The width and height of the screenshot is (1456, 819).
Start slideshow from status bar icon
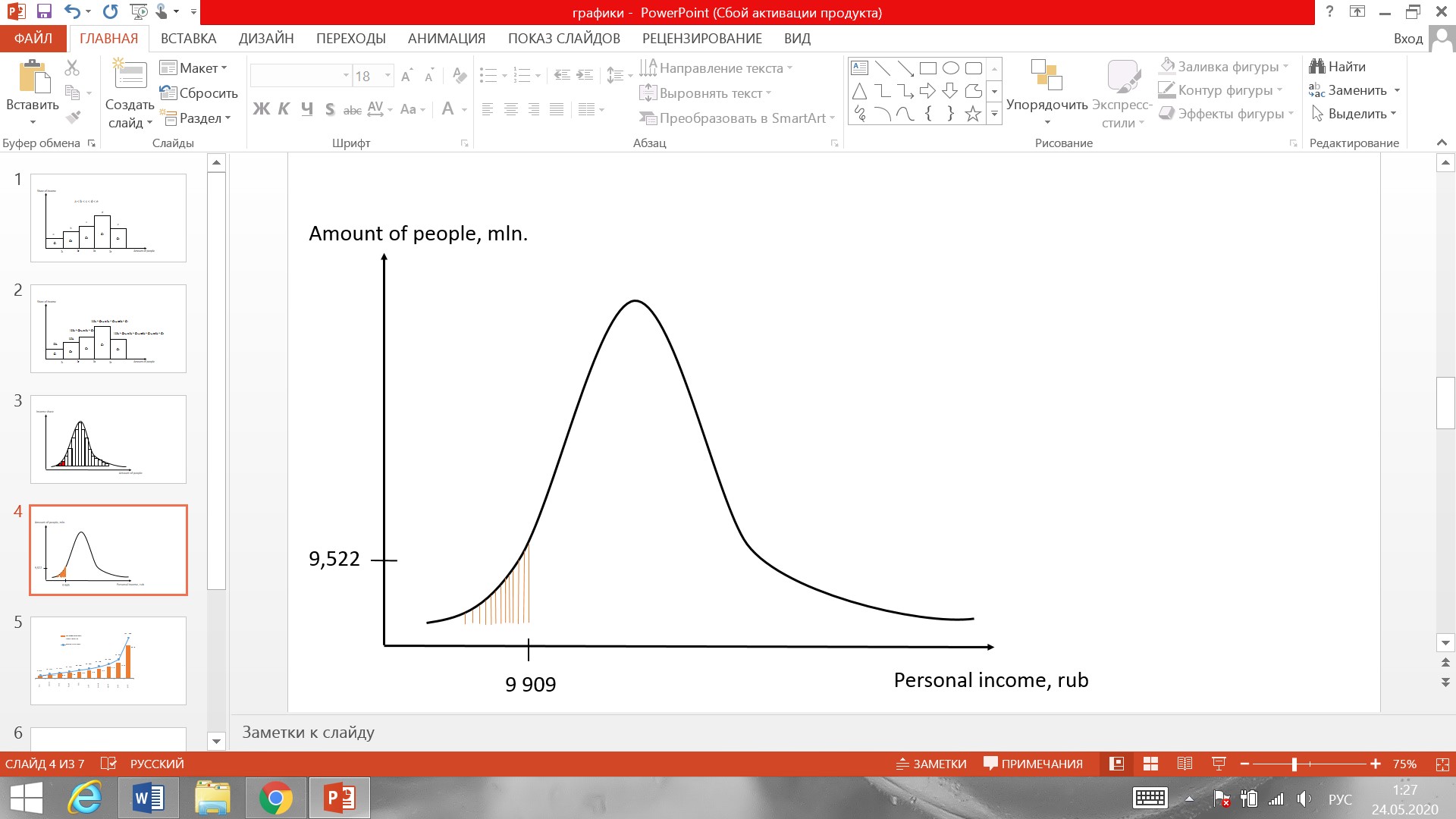(x=1219, y=764)
